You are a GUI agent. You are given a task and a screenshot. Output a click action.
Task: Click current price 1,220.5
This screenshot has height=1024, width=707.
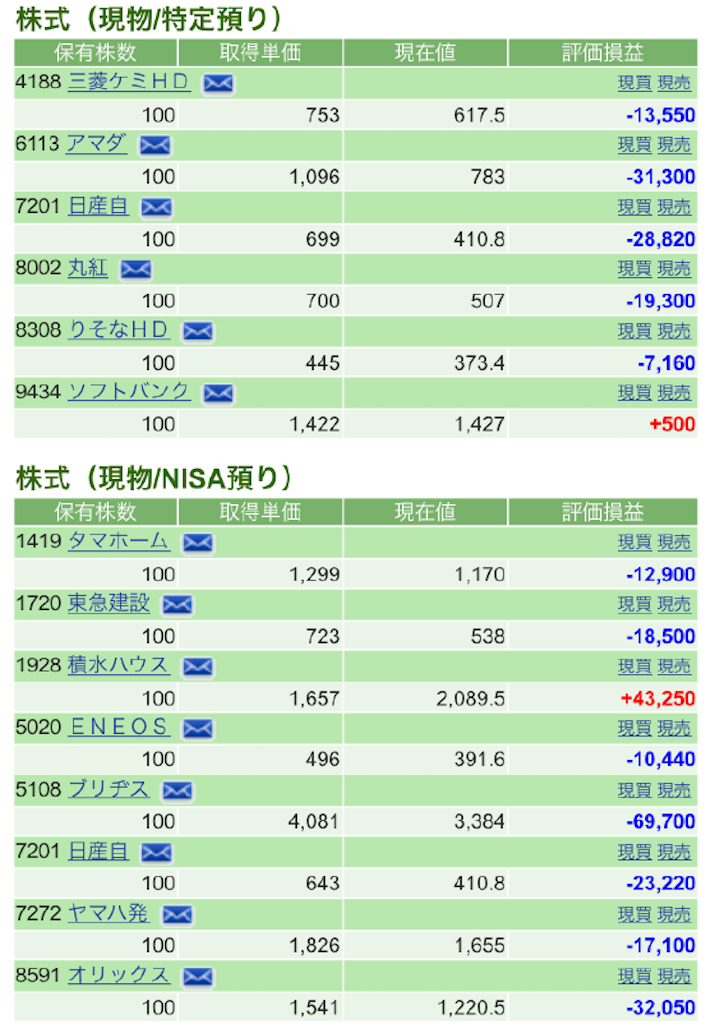pyautogui.click(x=471, y=1008)
